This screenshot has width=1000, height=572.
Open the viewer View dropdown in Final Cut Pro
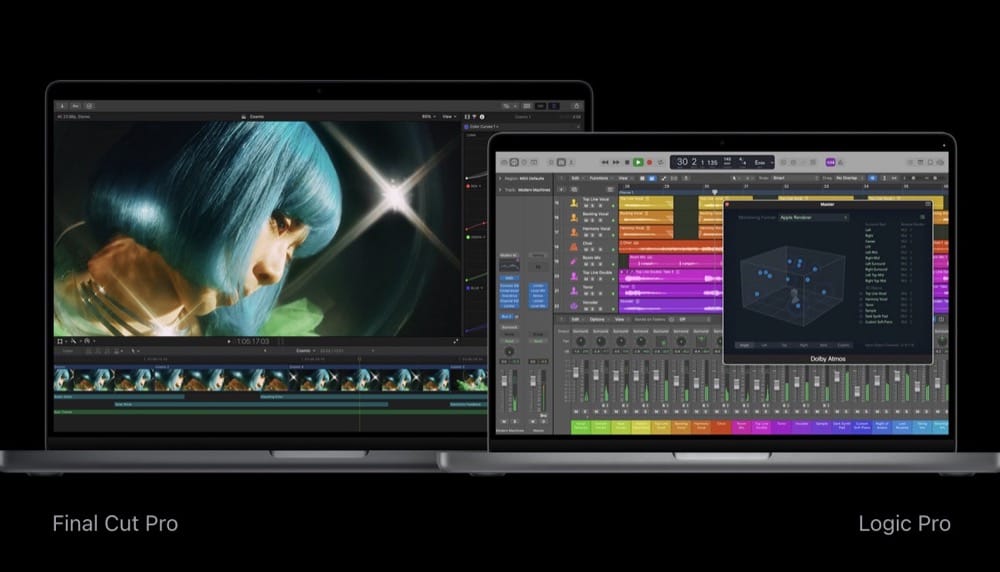[x=450, y=117]
